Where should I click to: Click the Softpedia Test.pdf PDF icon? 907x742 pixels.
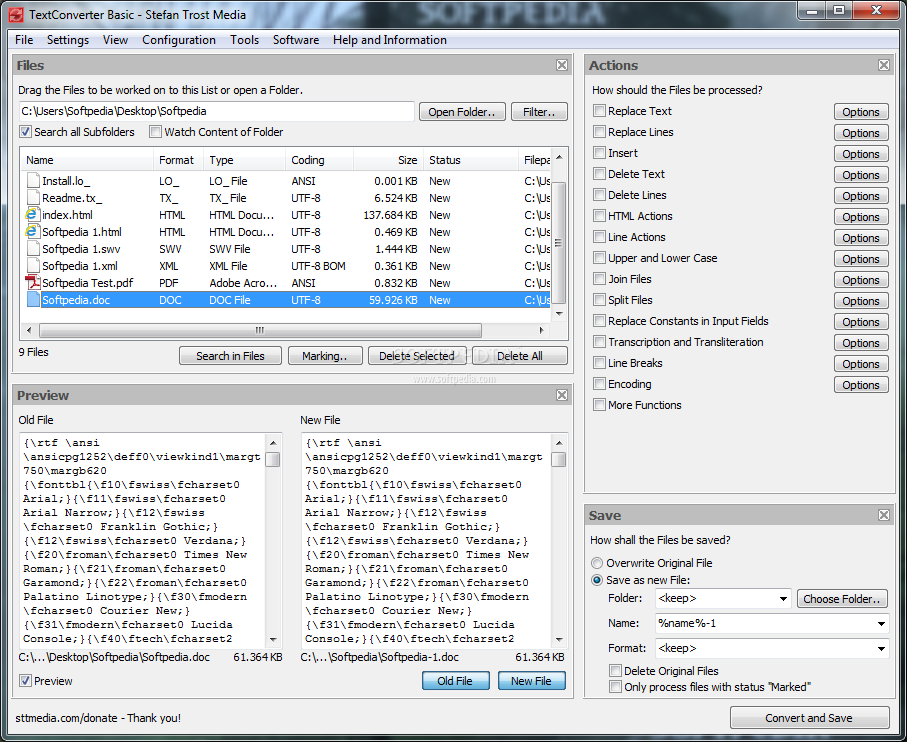pyautogui.click(x=32, y=283)
